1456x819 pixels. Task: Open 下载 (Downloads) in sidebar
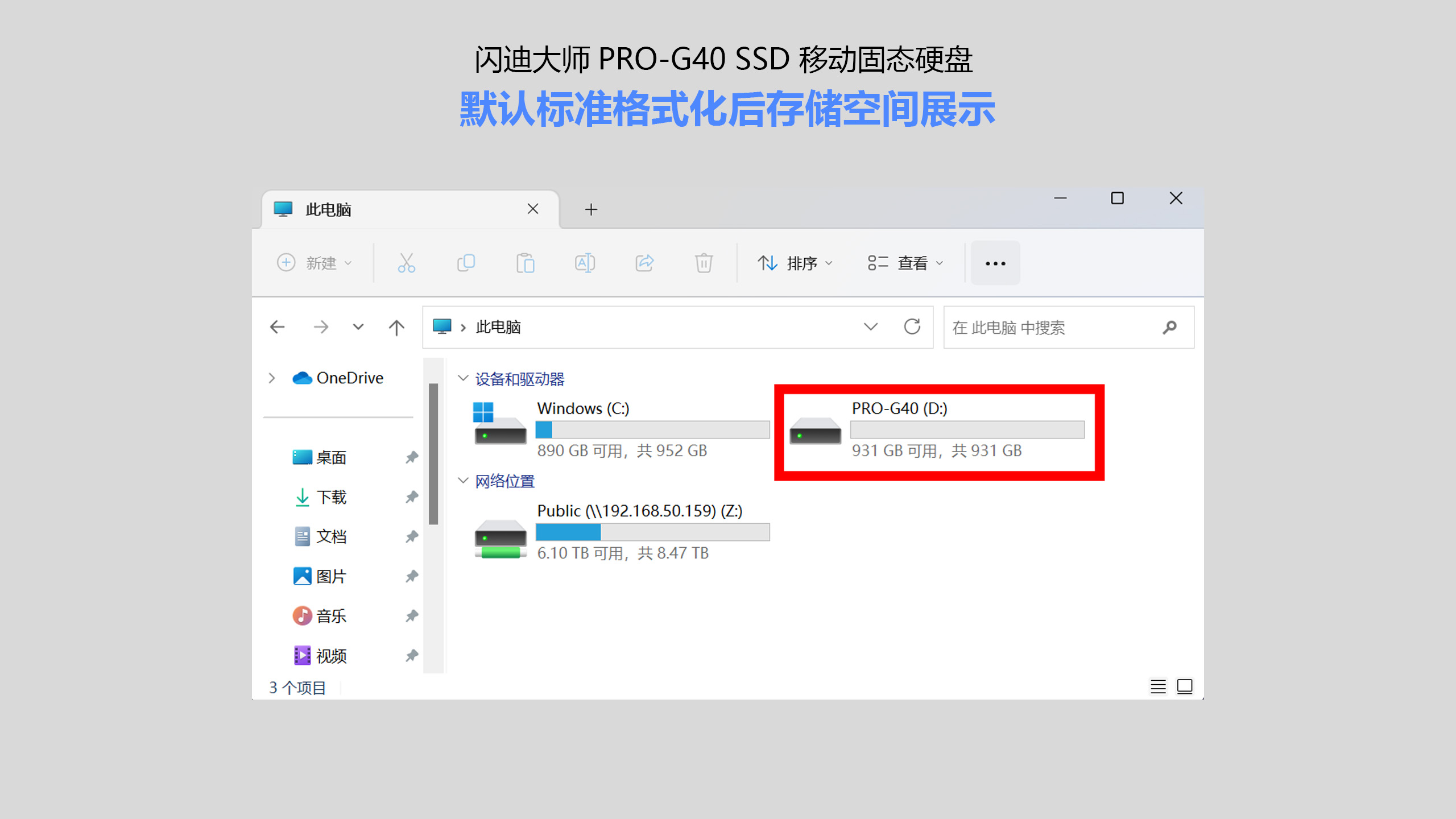pos(320,497)
